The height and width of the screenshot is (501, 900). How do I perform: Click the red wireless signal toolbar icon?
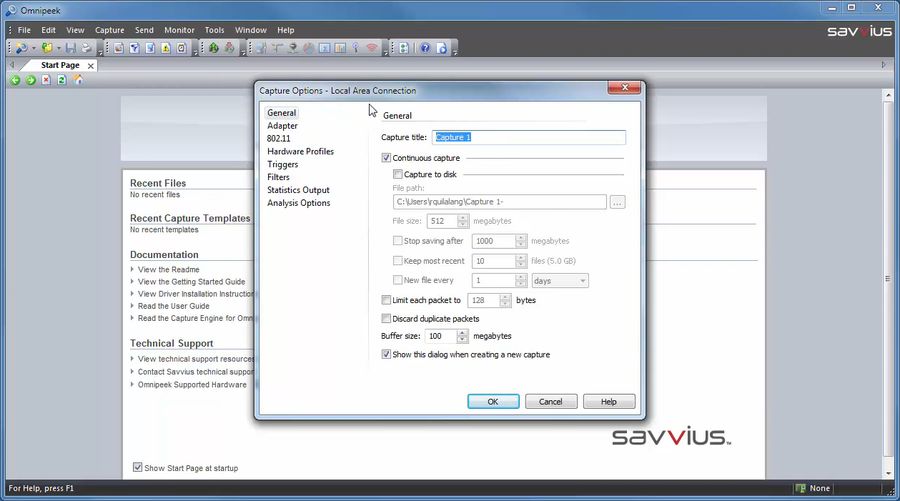pos(371,48)
